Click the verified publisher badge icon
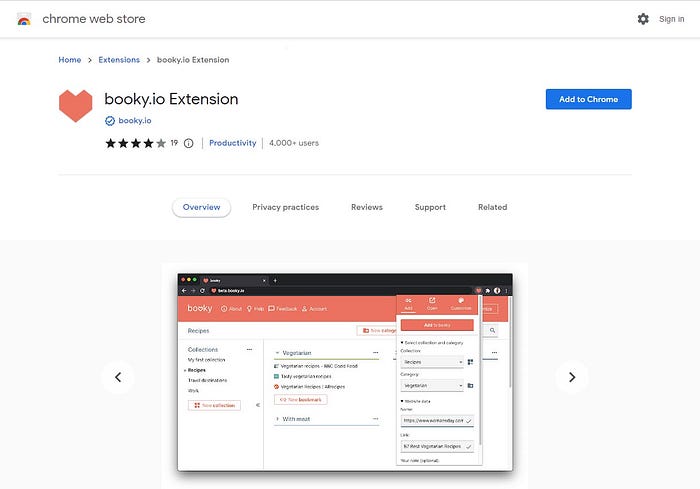 [x=110, y=121]
